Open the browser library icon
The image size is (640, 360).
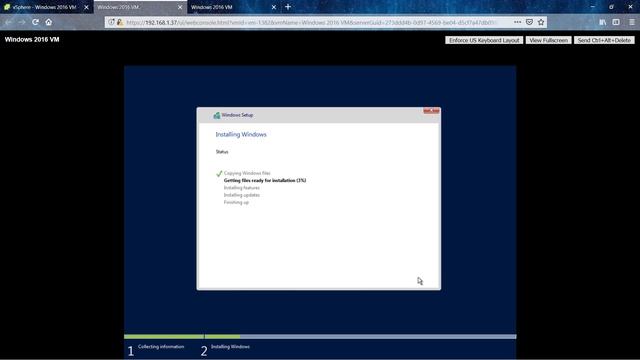603,22
